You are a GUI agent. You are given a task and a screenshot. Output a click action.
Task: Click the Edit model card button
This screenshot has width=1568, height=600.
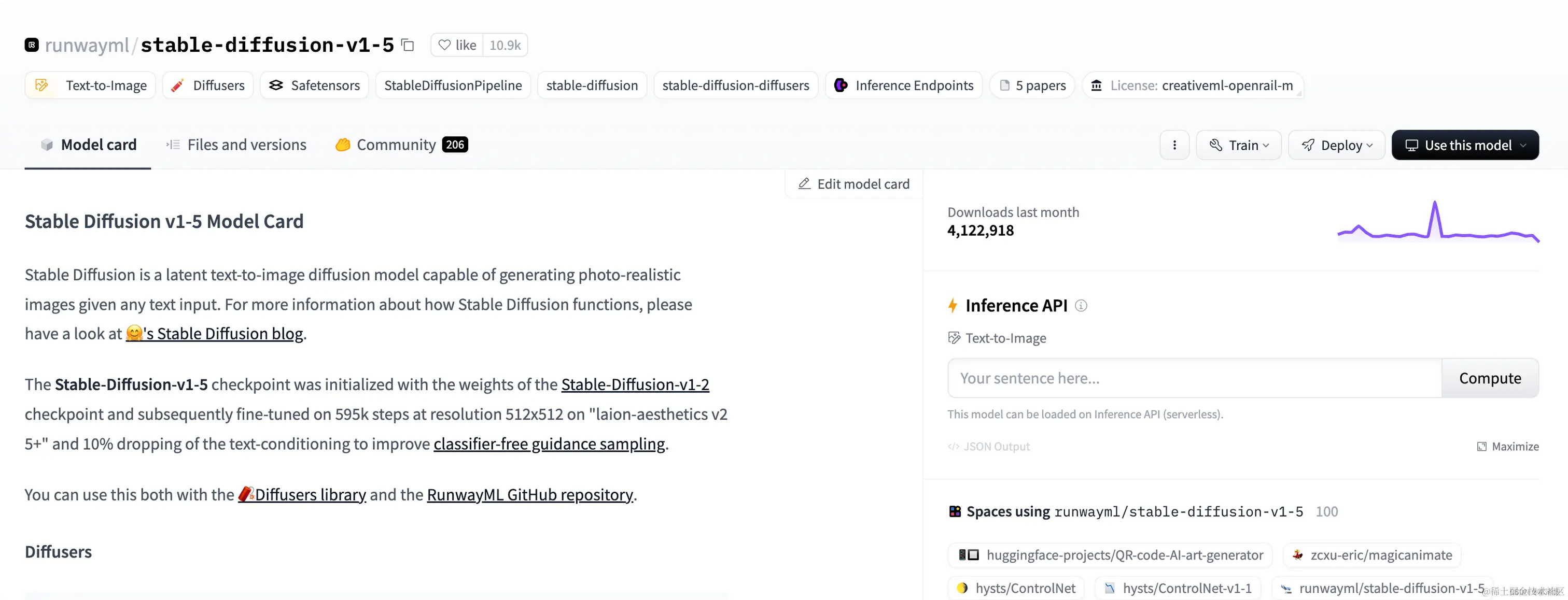point(853,184)
